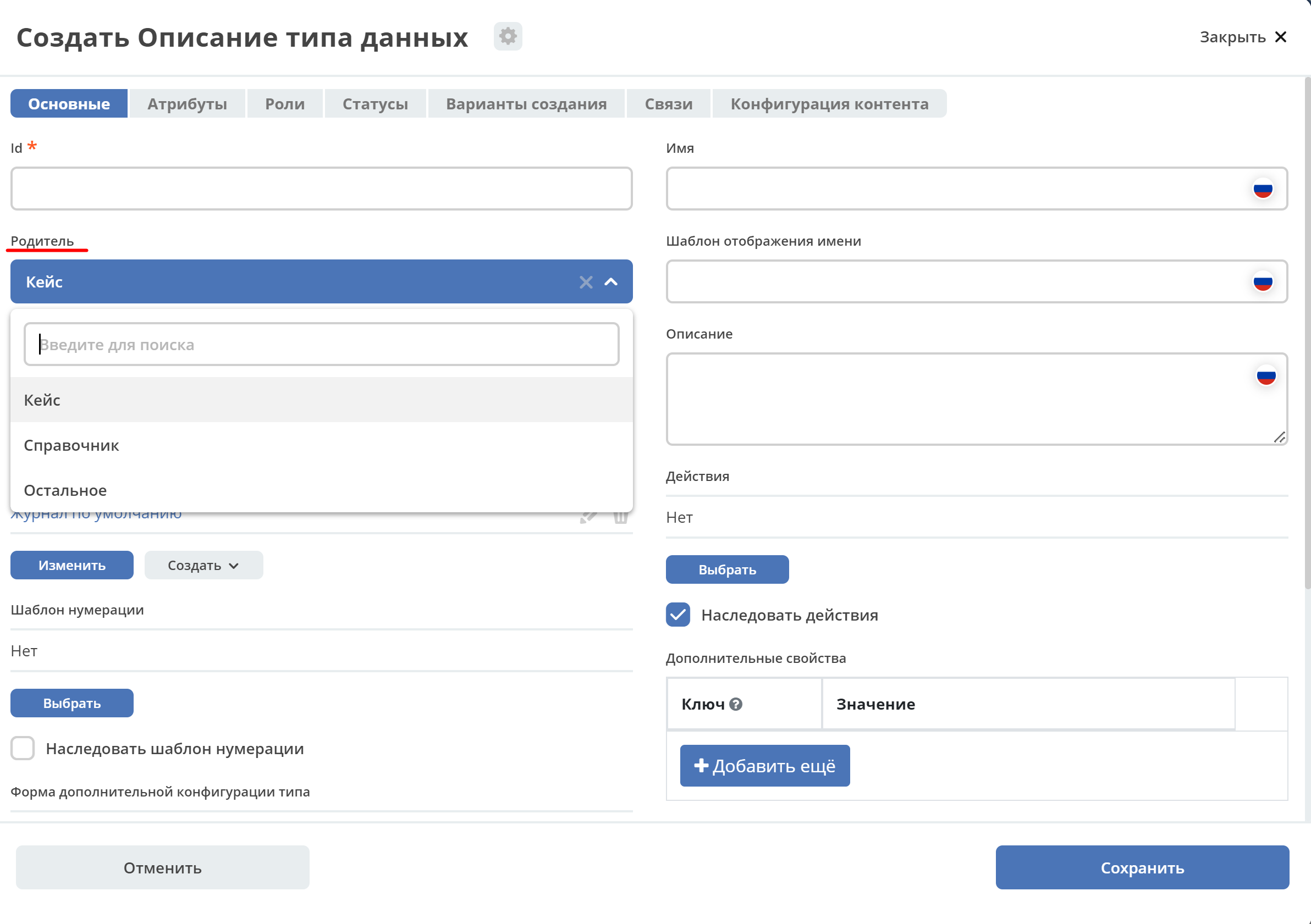This screenshot has width=1311, height=924.
Task: Click the Russian flag in Описание field
Action: pos(1266,376)
